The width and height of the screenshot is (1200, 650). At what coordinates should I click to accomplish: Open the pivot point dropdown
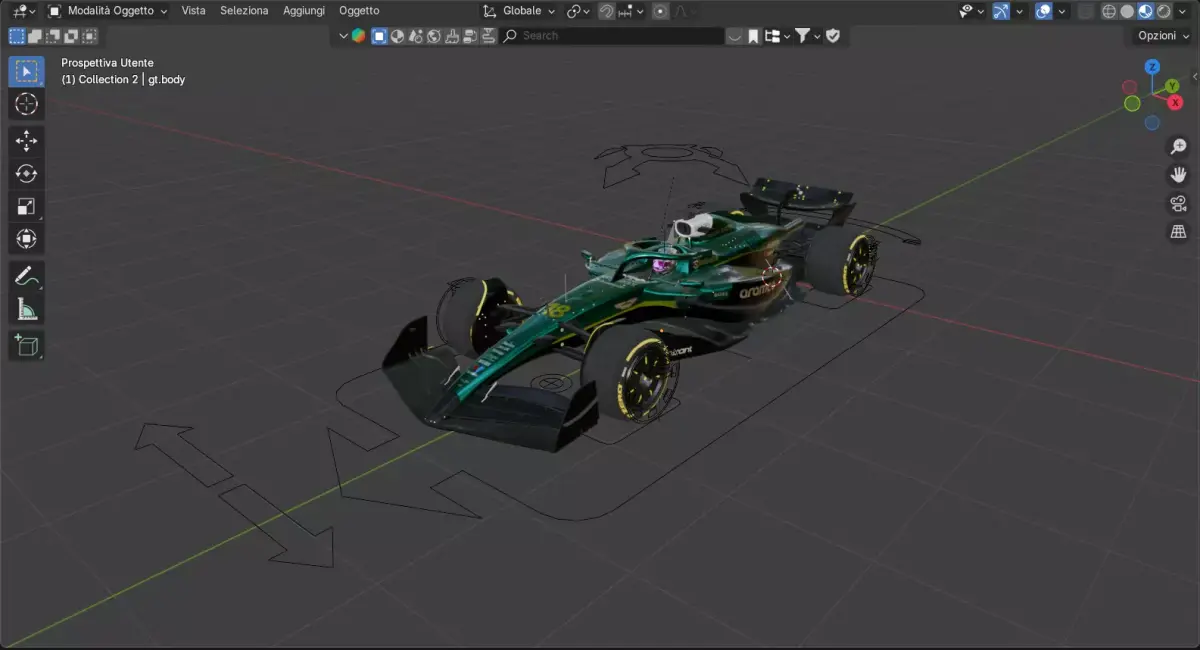(x=578, y=11)
